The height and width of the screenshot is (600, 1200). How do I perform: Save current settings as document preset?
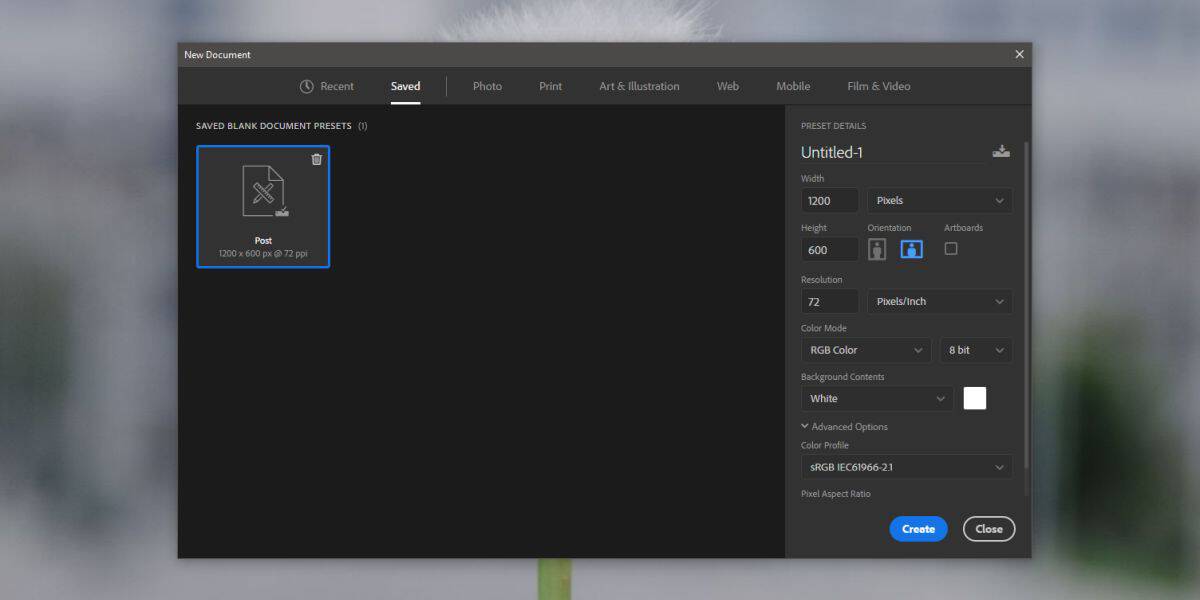click(1001, 151)
